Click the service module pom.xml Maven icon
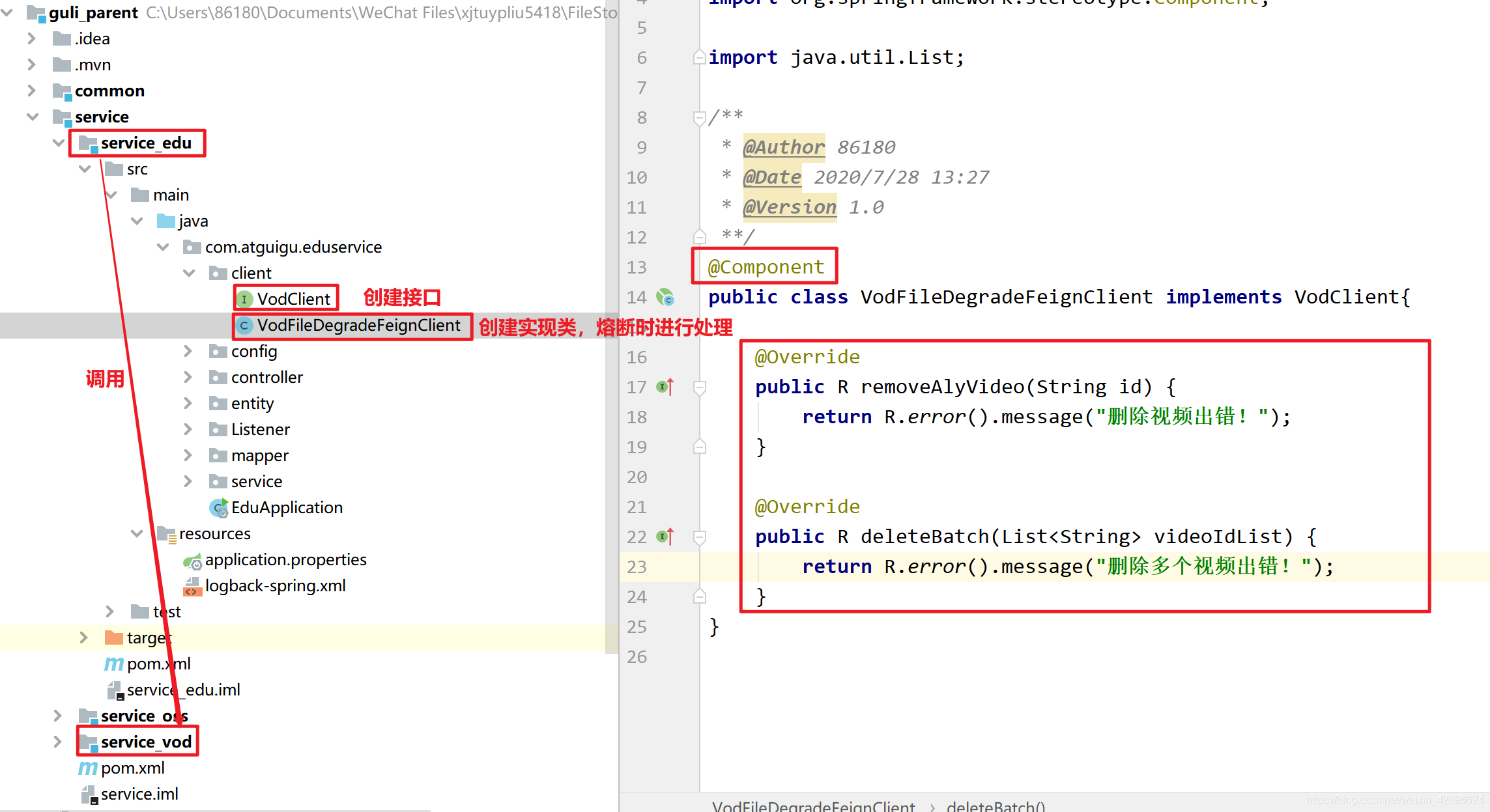Viewport: 1490px width, 812px height. tap(88, 768)
